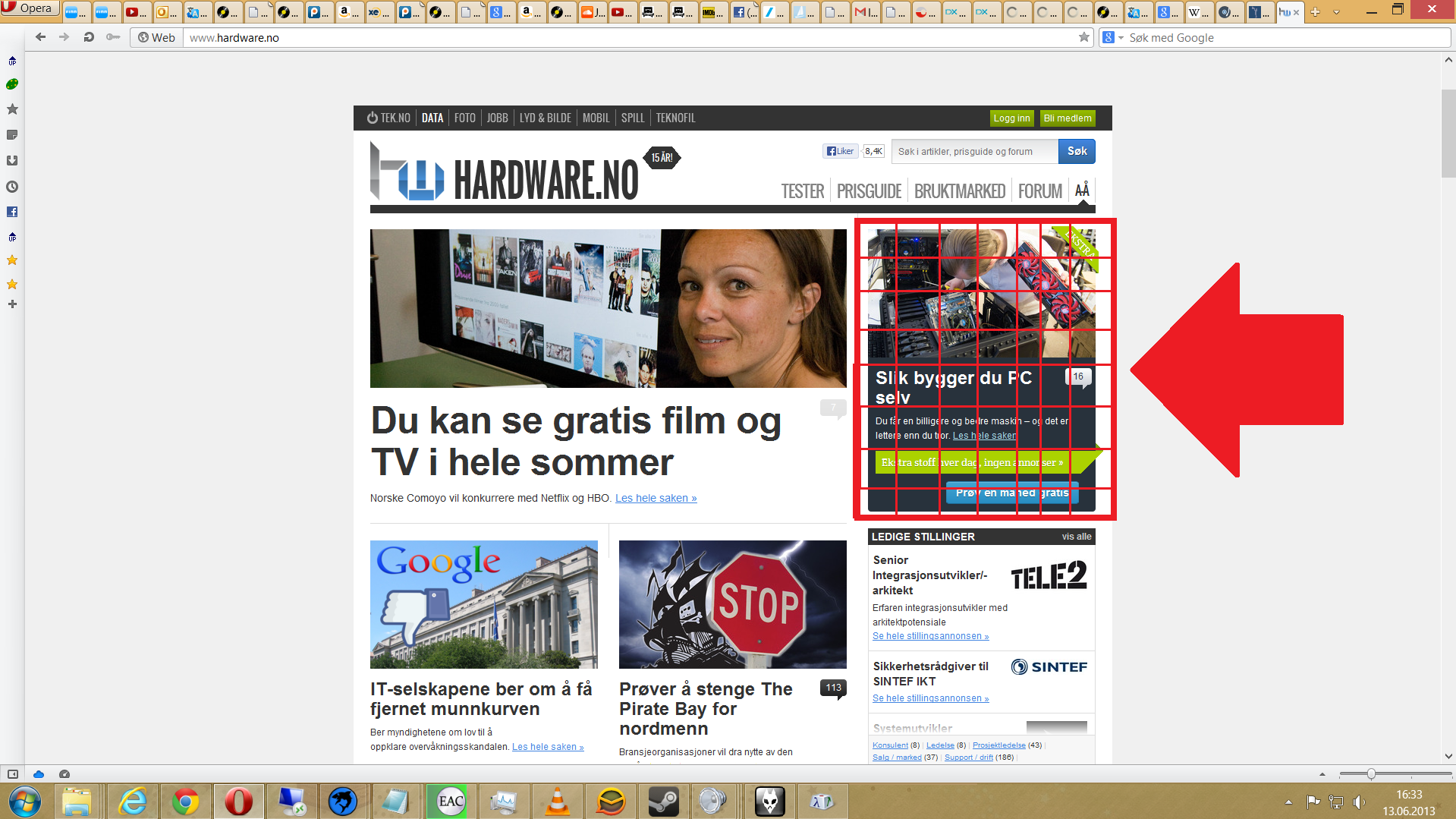Image resolution: width=1456 pixels, height=819 pixels.
Task: Toggle Opera Turbo in status bar
Action: [64, 774]
